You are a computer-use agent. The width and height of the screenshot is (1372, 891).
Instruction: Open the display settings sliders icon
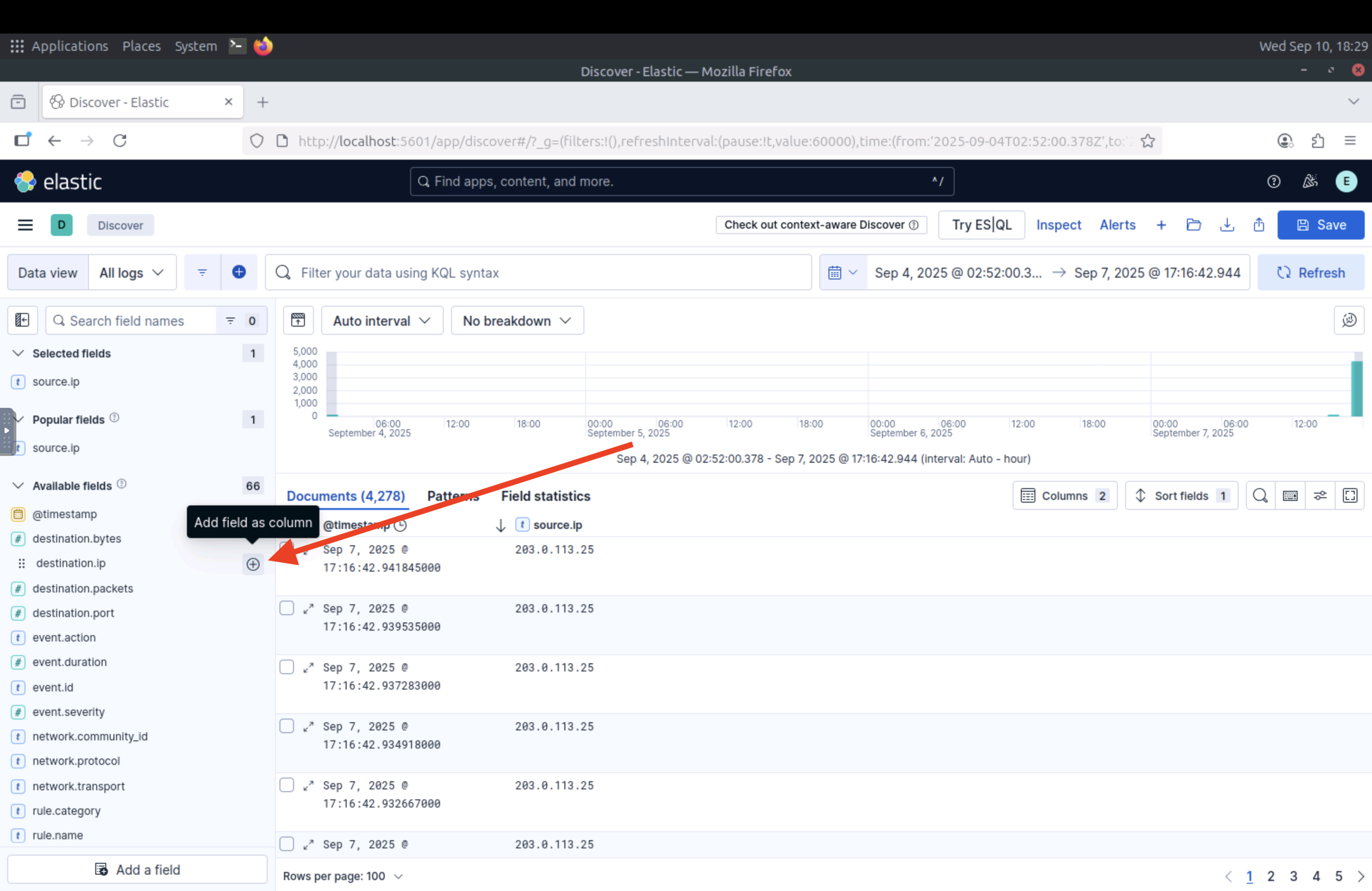click(x=1319, y=496)
